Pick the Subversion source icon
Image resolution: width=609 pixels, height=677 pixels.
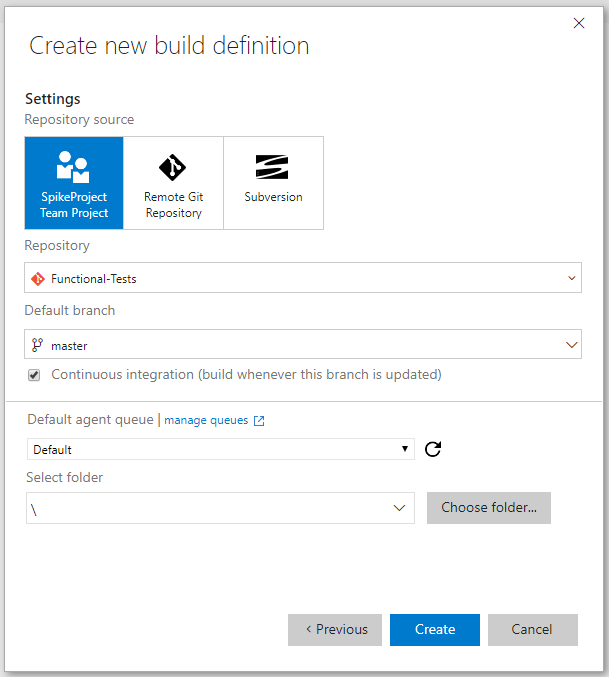coord(273,166)
